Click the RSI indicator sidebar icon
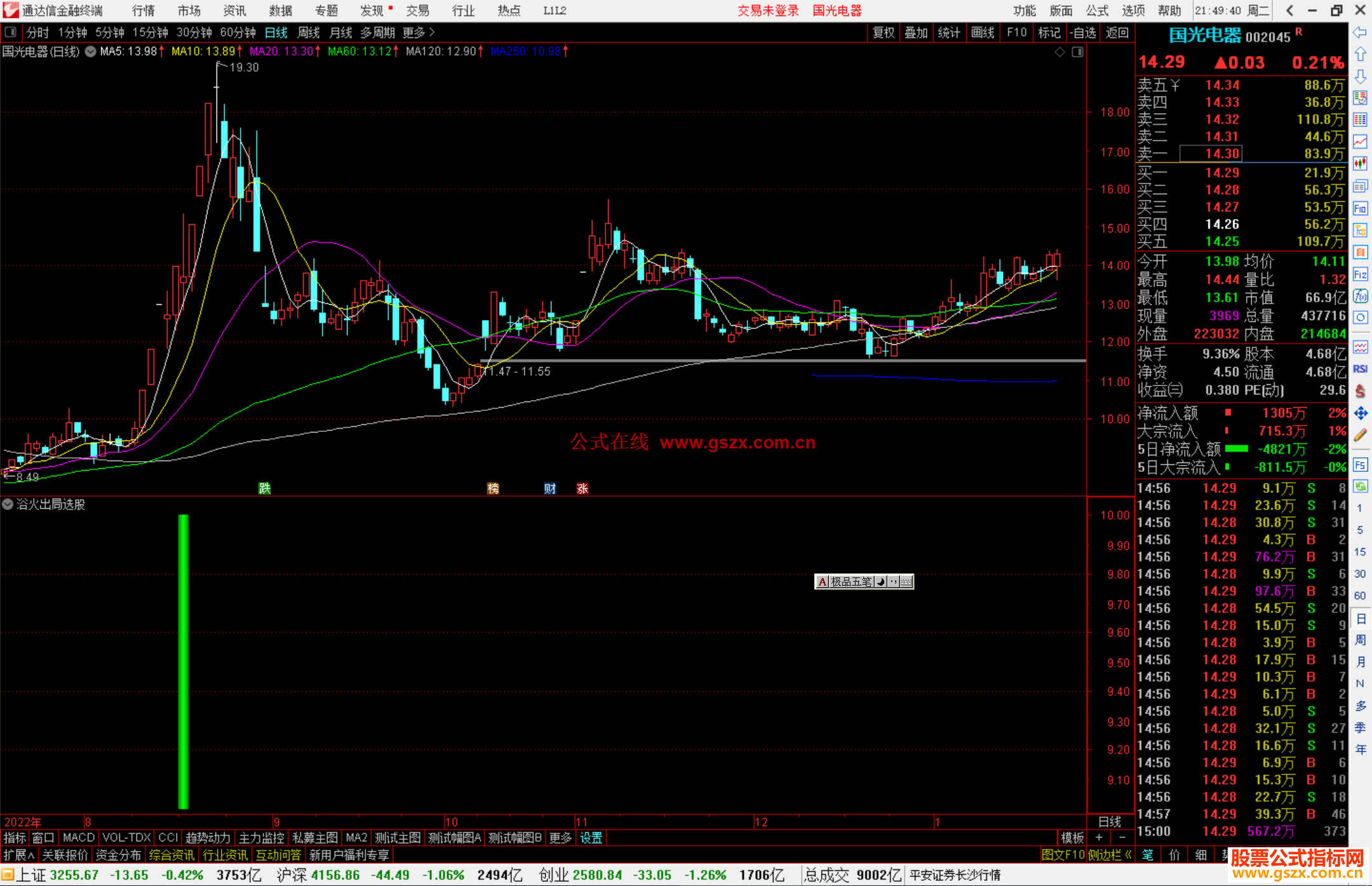The width and height of the screenshot is (1372, 886). tap(1360, 369)
